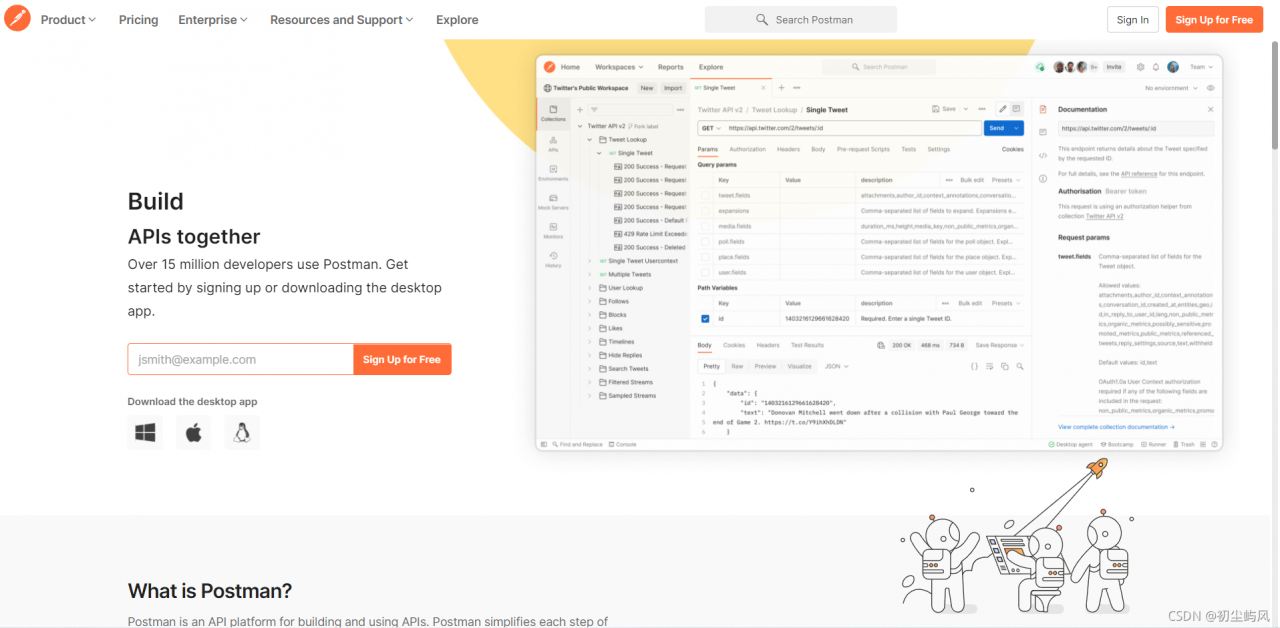Open Explore in site navigation

coord(457,20)
